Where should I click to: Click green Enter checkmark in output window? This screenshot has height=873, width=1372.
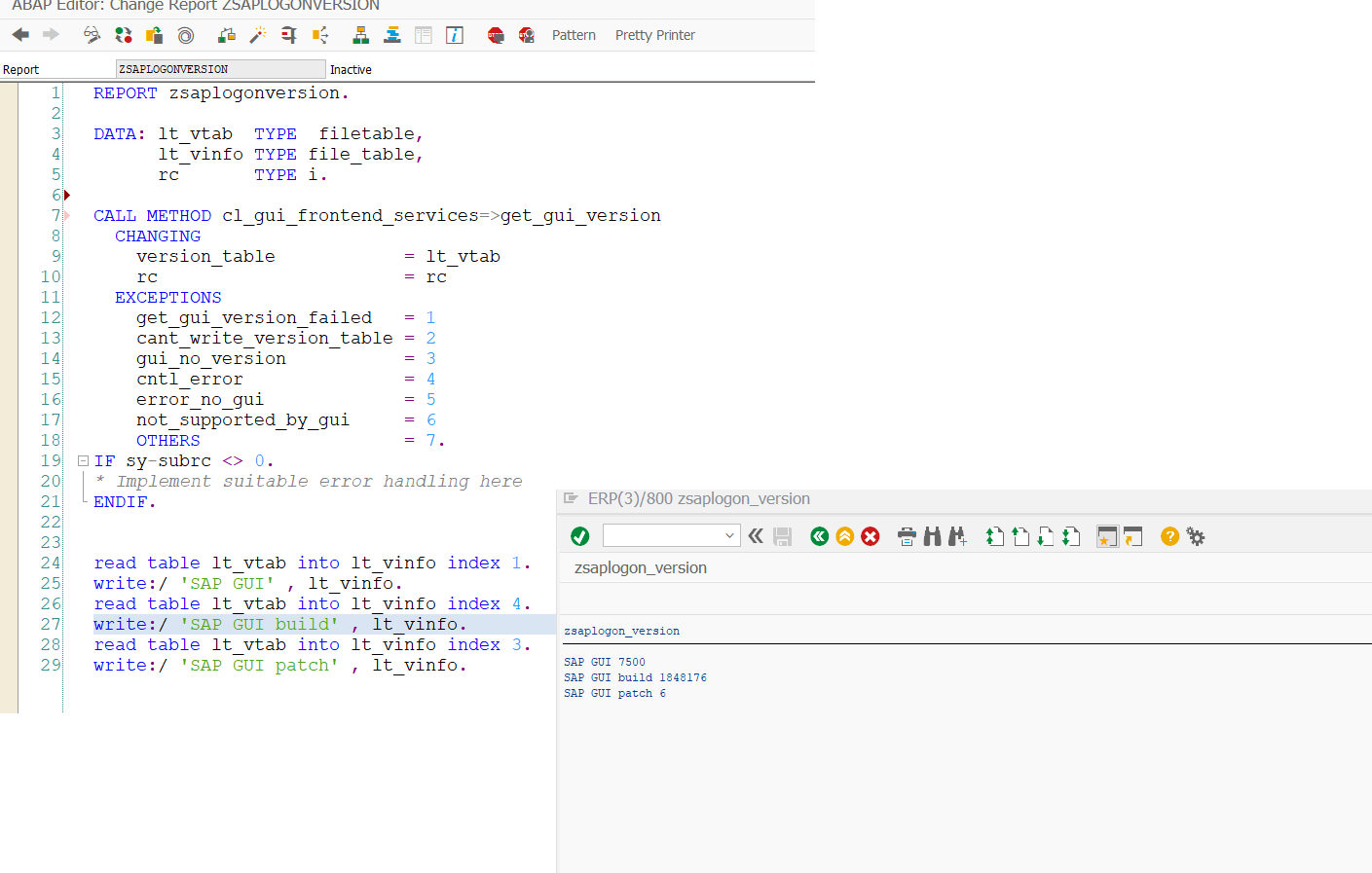tap(580, 536)
